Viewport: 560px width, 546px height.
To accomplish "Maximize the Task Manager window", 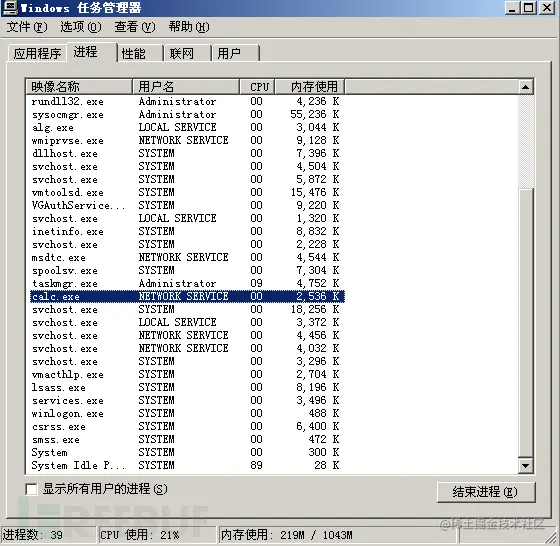I will (x=529, y=8).
